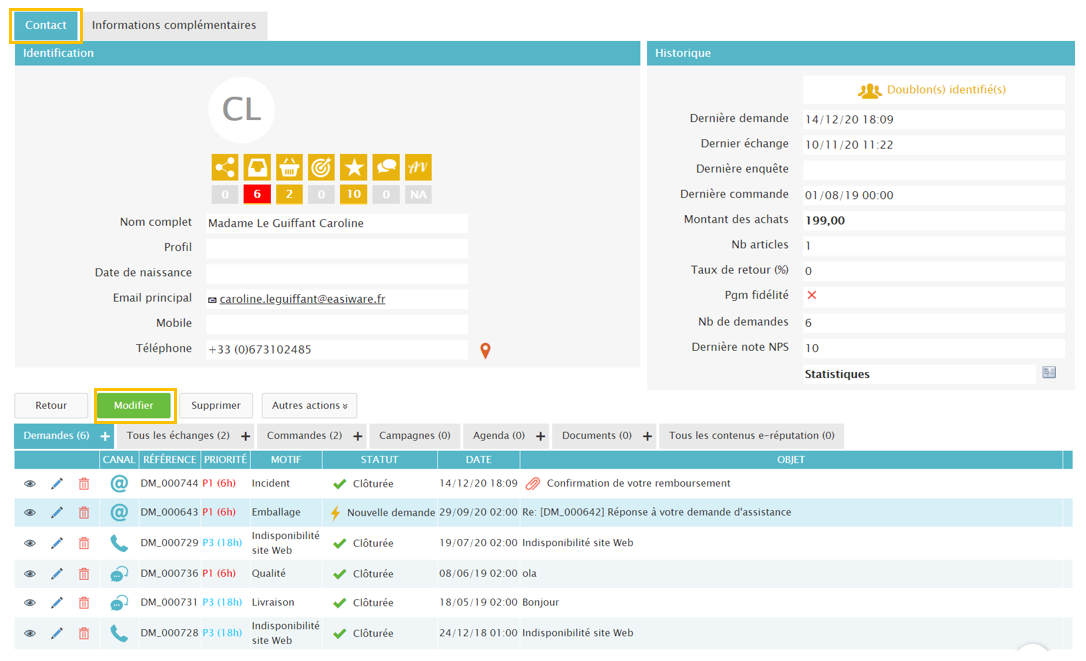Open the Tous les échanges tab
This screenshot has width=1086, height=661.
(x=178, y=436)
